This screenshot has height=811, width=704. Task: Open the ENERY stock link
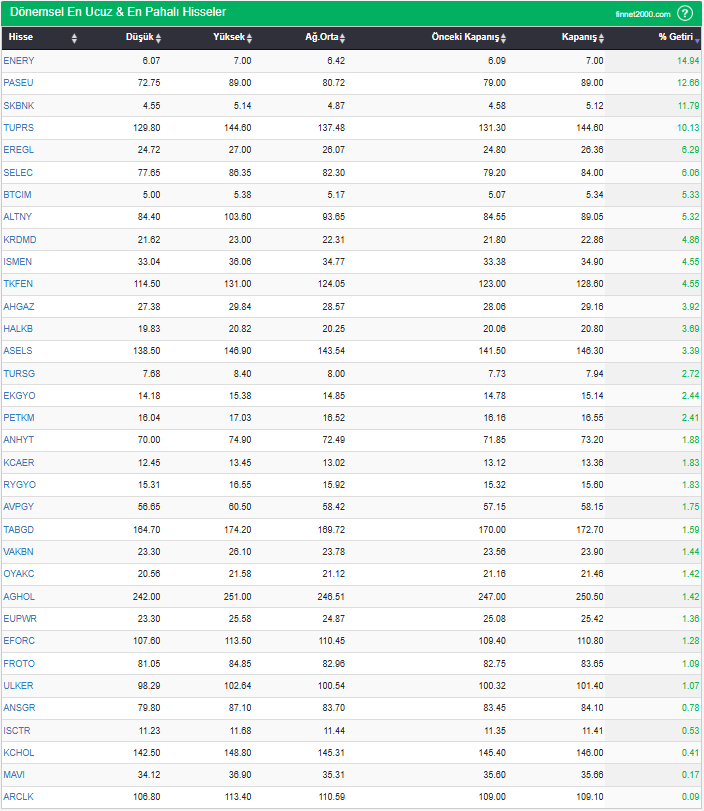[x=18, y=61]
